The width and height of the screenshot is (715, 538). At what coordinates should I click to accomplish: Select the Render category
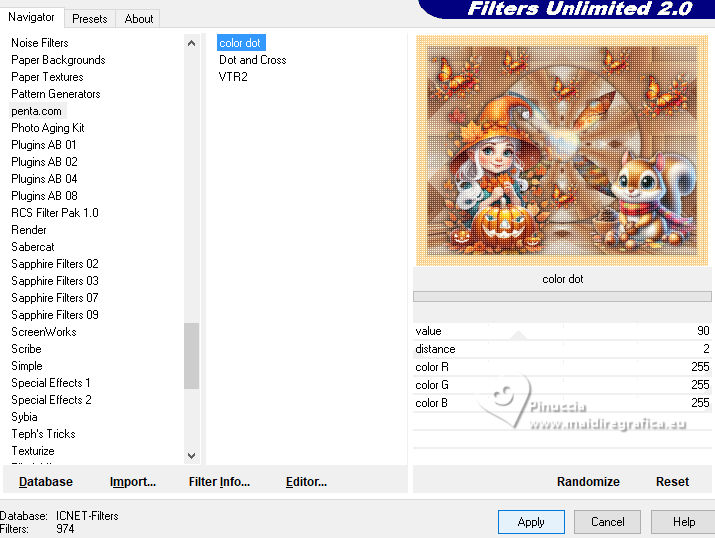(29, 230)
